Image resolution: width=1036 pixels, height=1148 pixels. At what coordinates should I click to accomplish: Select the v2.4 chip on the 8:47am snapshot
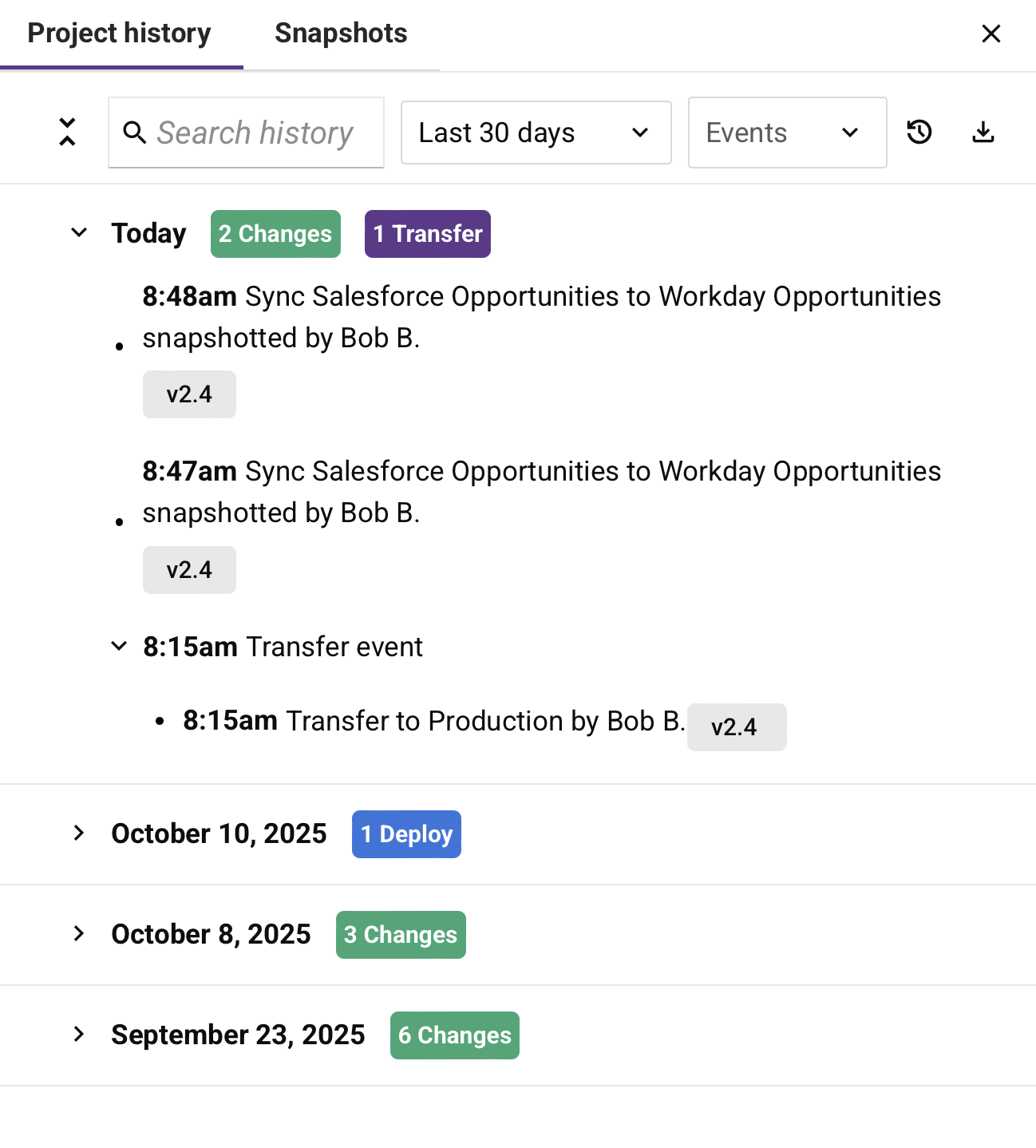tap(189, 569)
